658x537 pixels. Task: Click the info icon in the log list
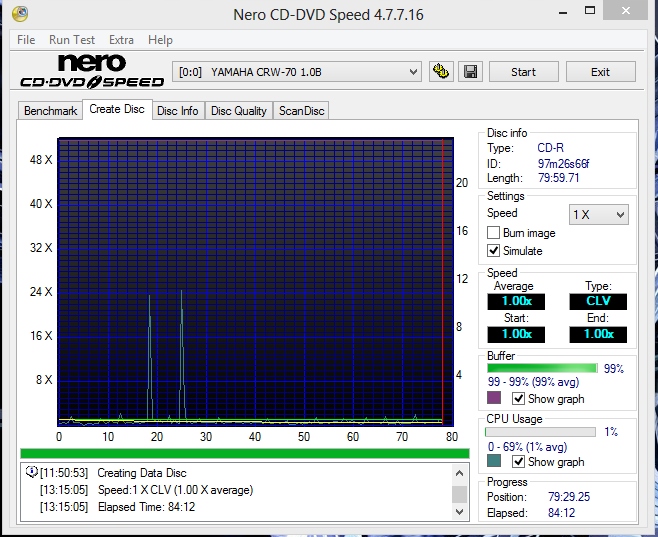point(31,472)
